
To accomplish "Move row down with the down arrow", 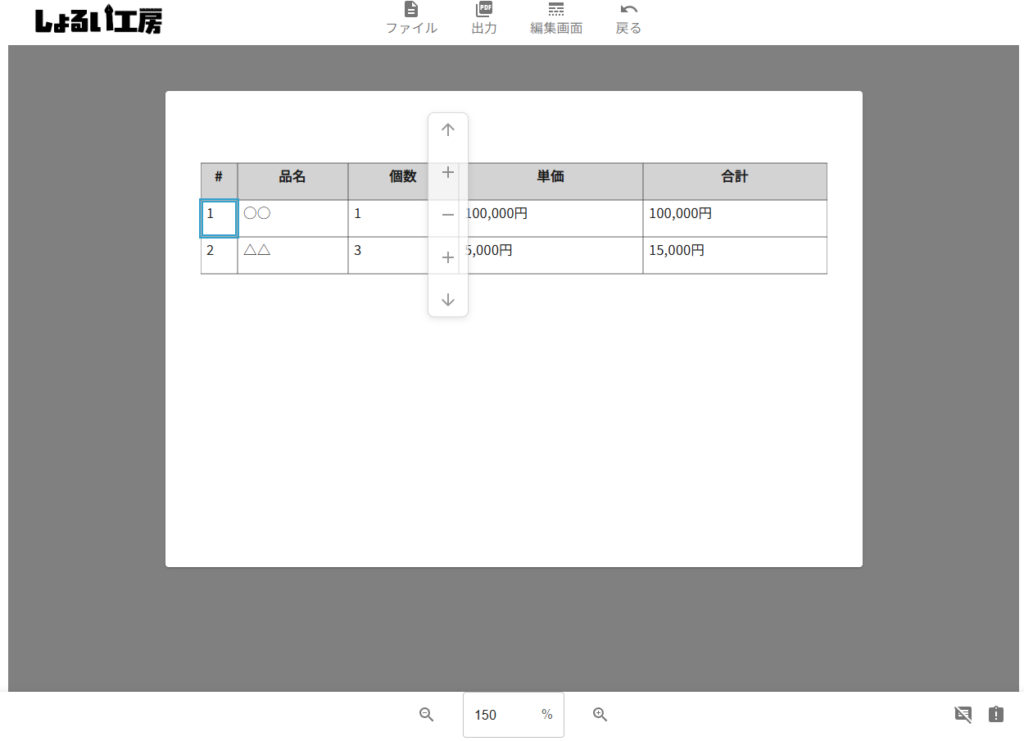I will pos(448,300).
